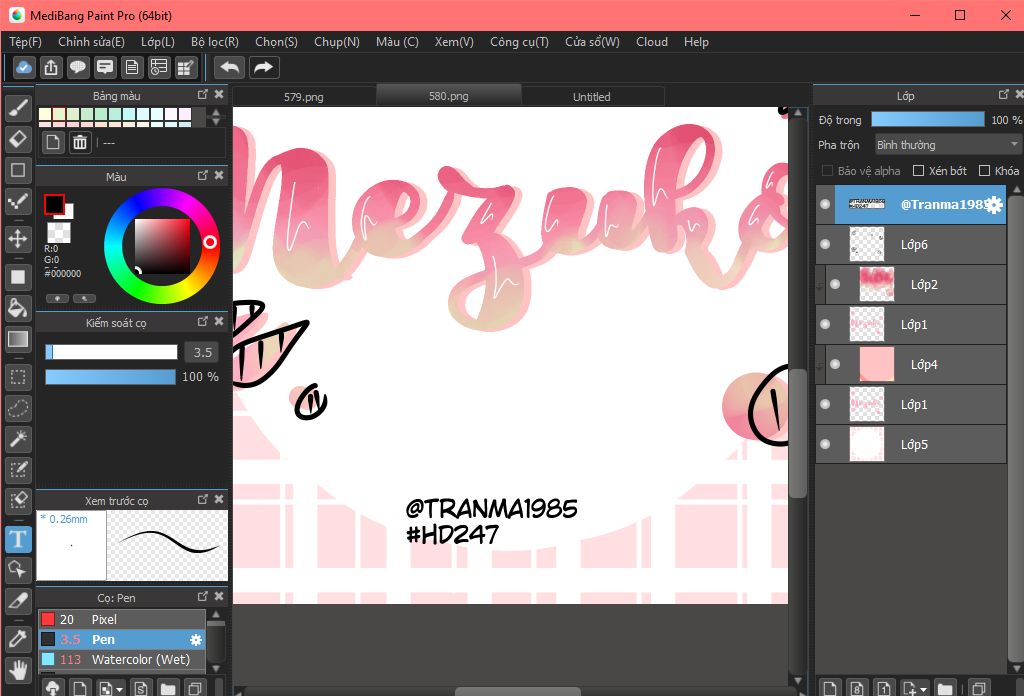Add a 1-bit layer
Image resolution: width=1024 pixels, height=696 pixels.
(884, 688)
